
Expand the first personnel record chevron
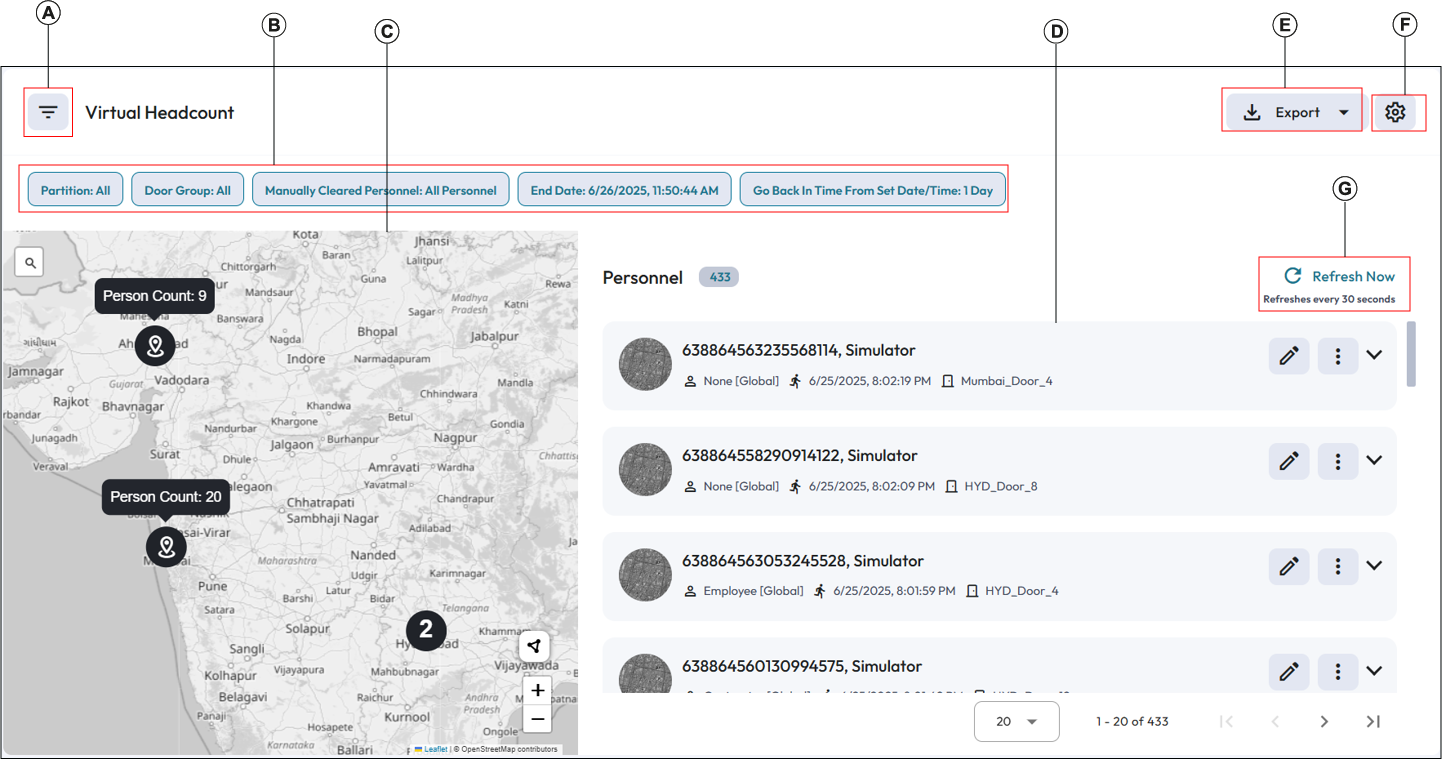pyautogui.click(x=1374, y=355)
